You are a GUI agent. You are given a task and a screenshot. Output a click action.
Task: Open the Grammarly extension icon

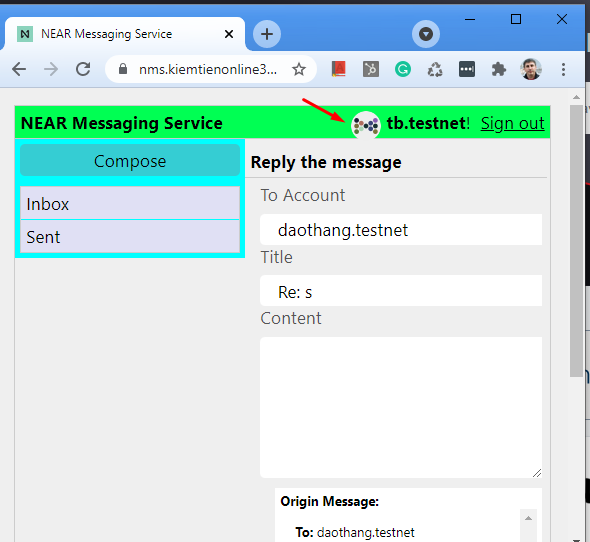click(403, 69)
